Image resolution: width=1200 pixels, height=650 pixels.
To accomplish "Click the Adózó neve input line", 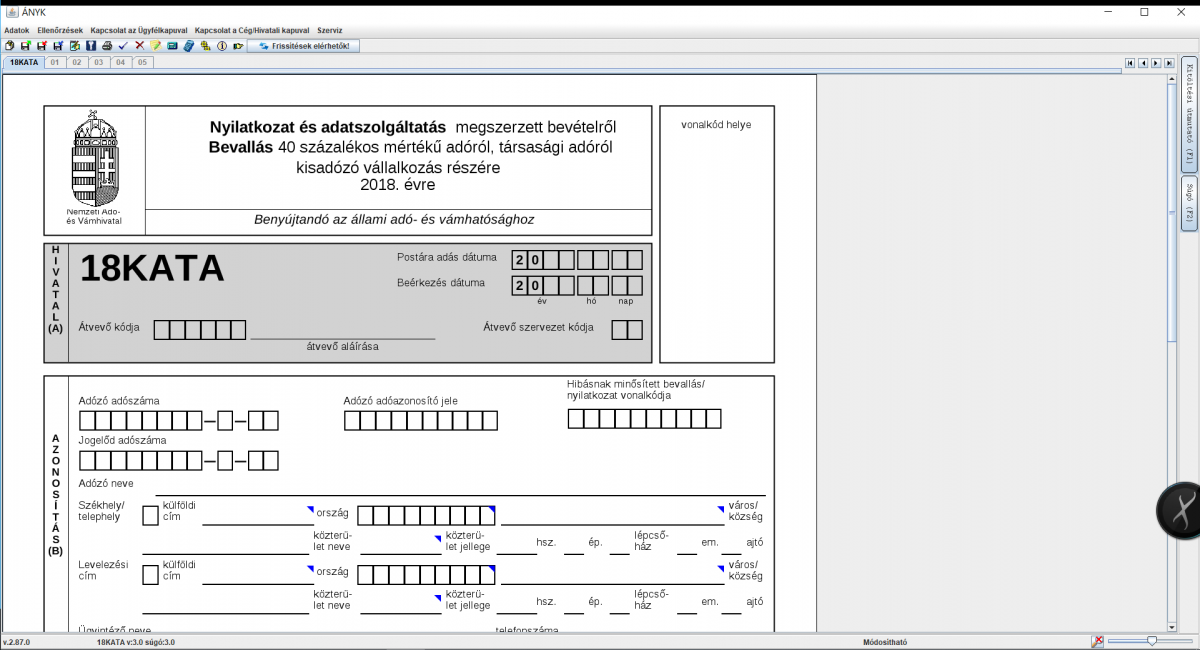I will (461, 487).
